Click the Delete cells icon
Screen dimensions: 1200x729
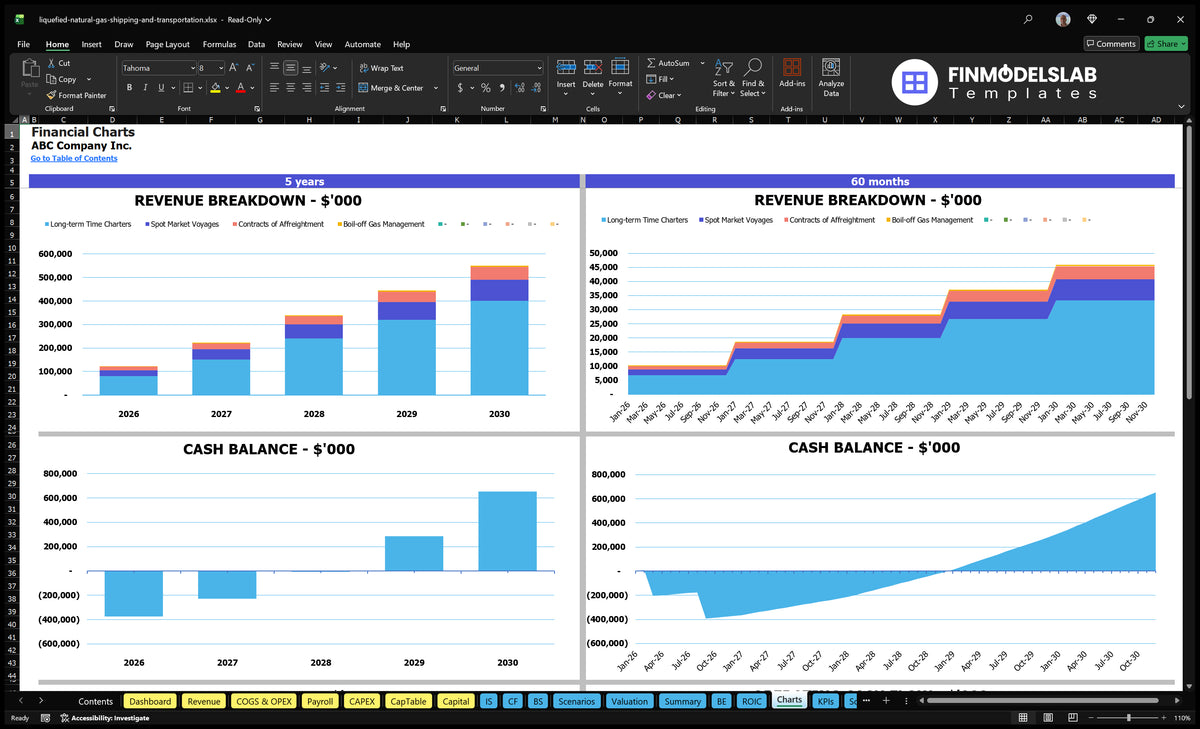pyautogui.click(x=593, y=67)
